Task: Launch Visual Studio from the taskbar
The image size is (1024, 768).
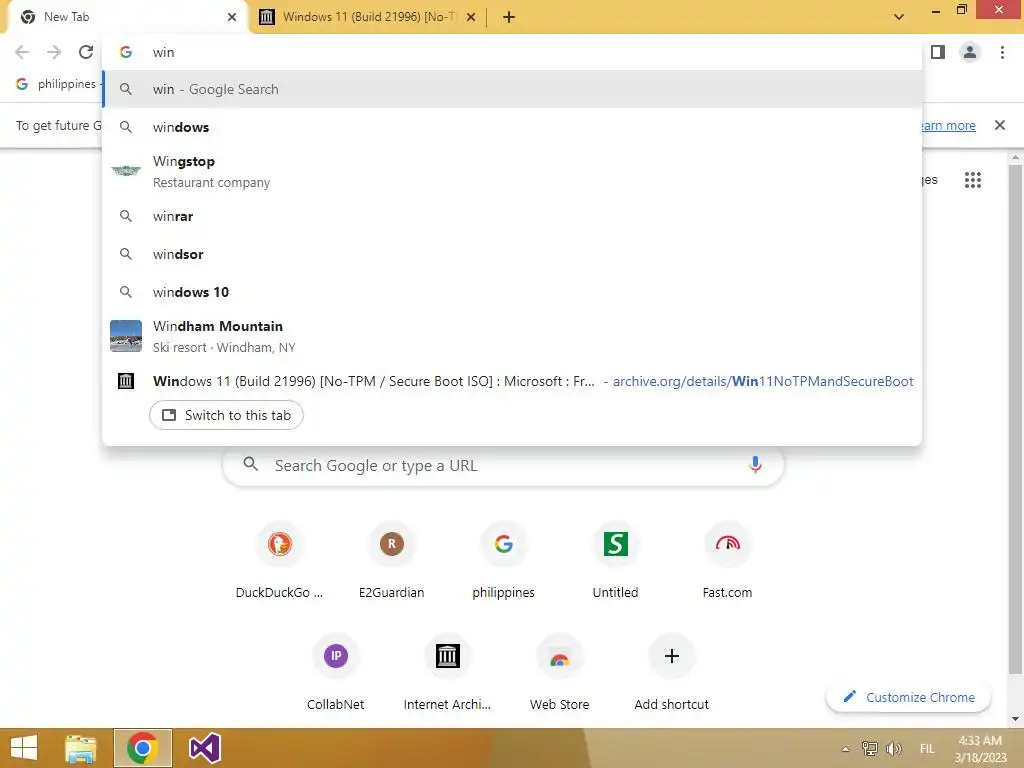Action: click(204, 748)
